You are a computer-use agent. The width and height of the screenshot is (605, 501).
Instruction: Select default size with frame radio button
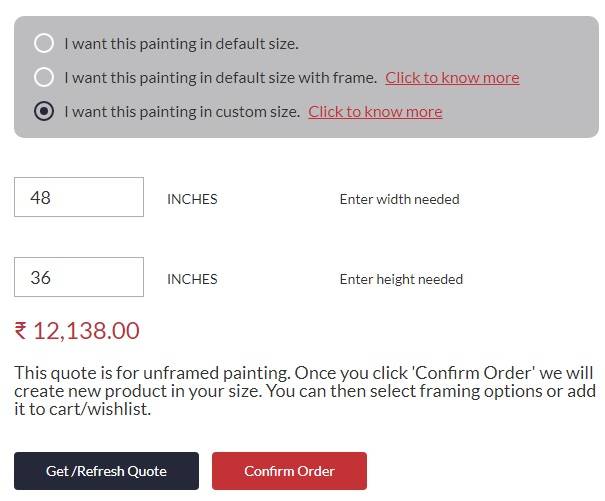tap(44, 77)
